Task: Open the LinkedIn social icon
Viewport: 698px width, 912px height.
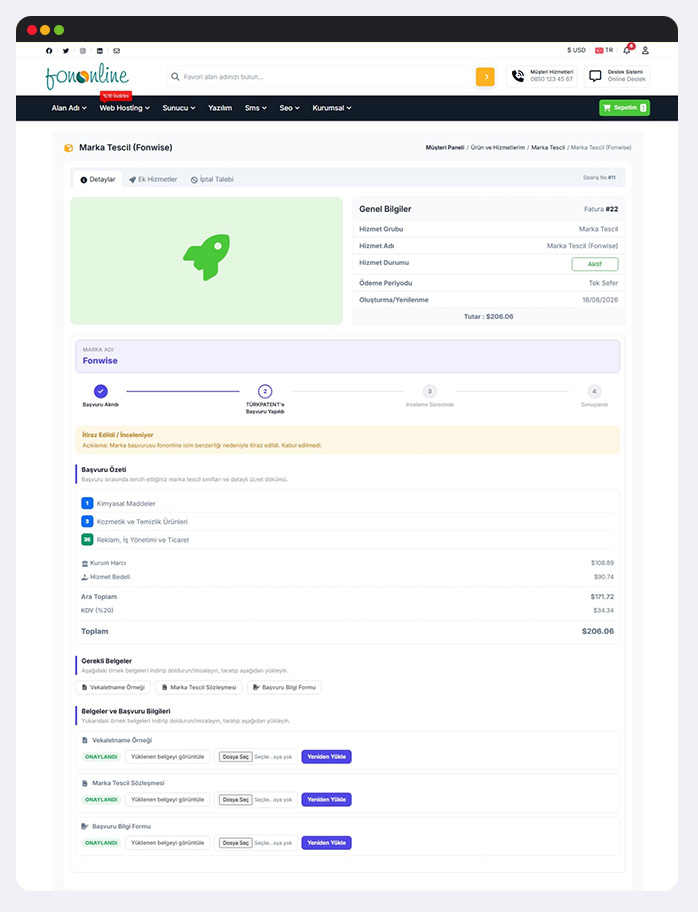Action: pyautogui.click(x=99, y=51)
